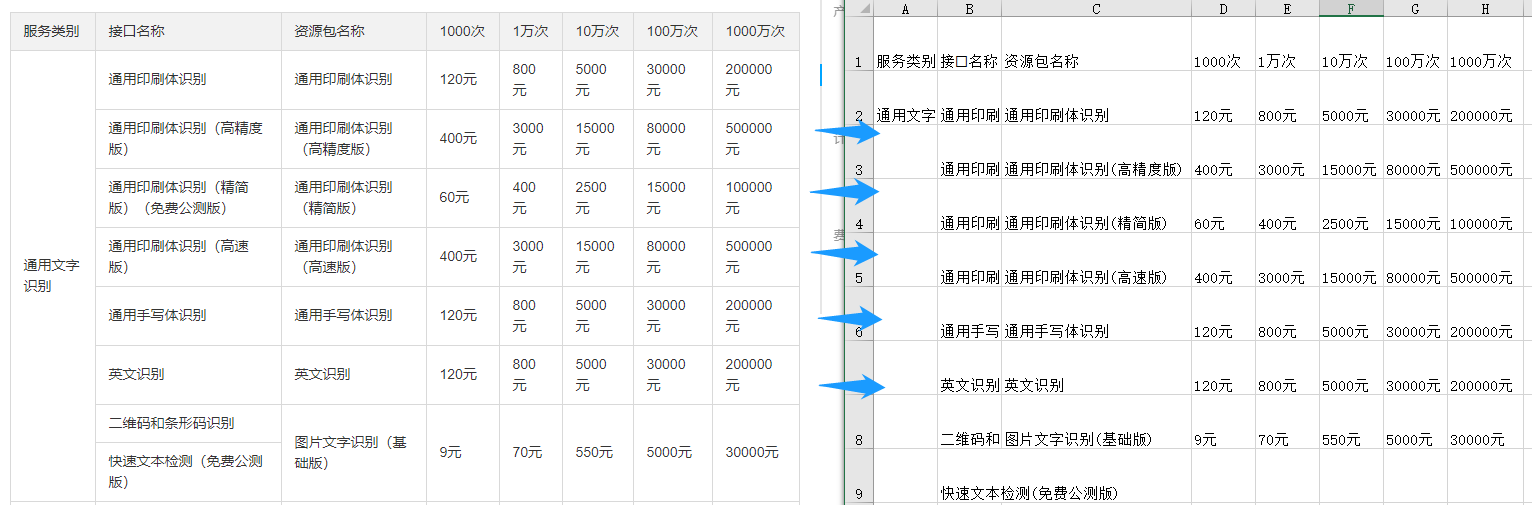Select spreadsheet cell B8 containing 二维码和
Image resolution: width=1532 pixels, height=505 pixels.
click(969, 423)
